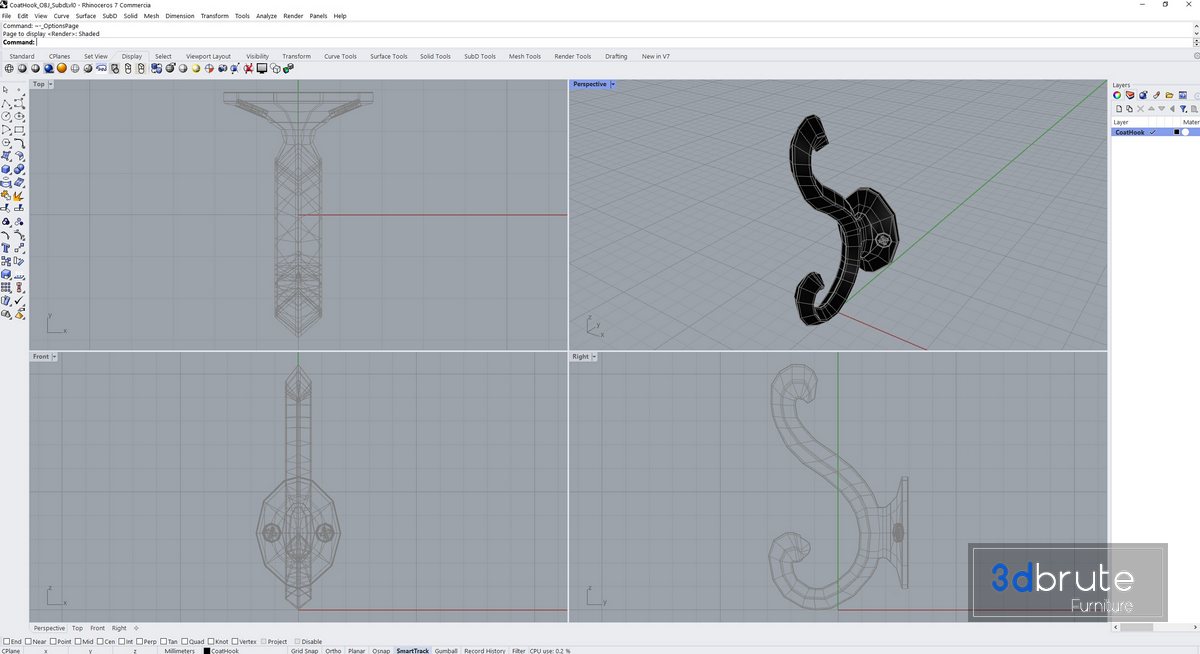Viewport: 1200px width, 654px height.
Task: Switch to the Mesh Tools toolbar tab
Action: coord(524,56)
